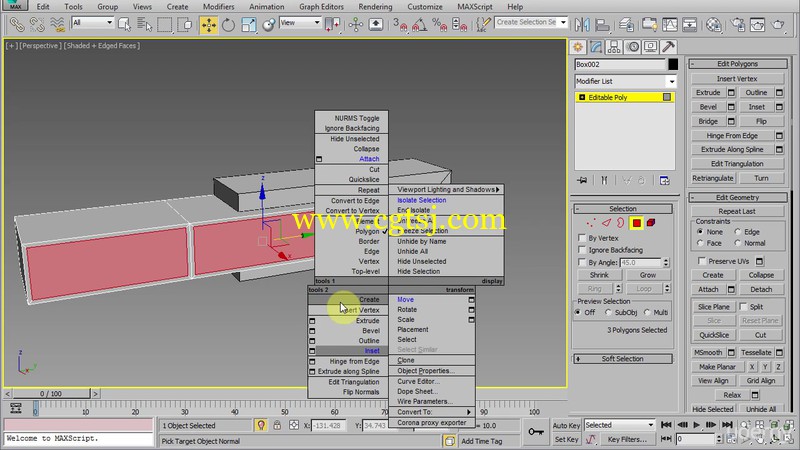This screenshot has width=800, height=450.
Task: Collapse the Edit Geometry rollout
Action: tap(738, 197)
